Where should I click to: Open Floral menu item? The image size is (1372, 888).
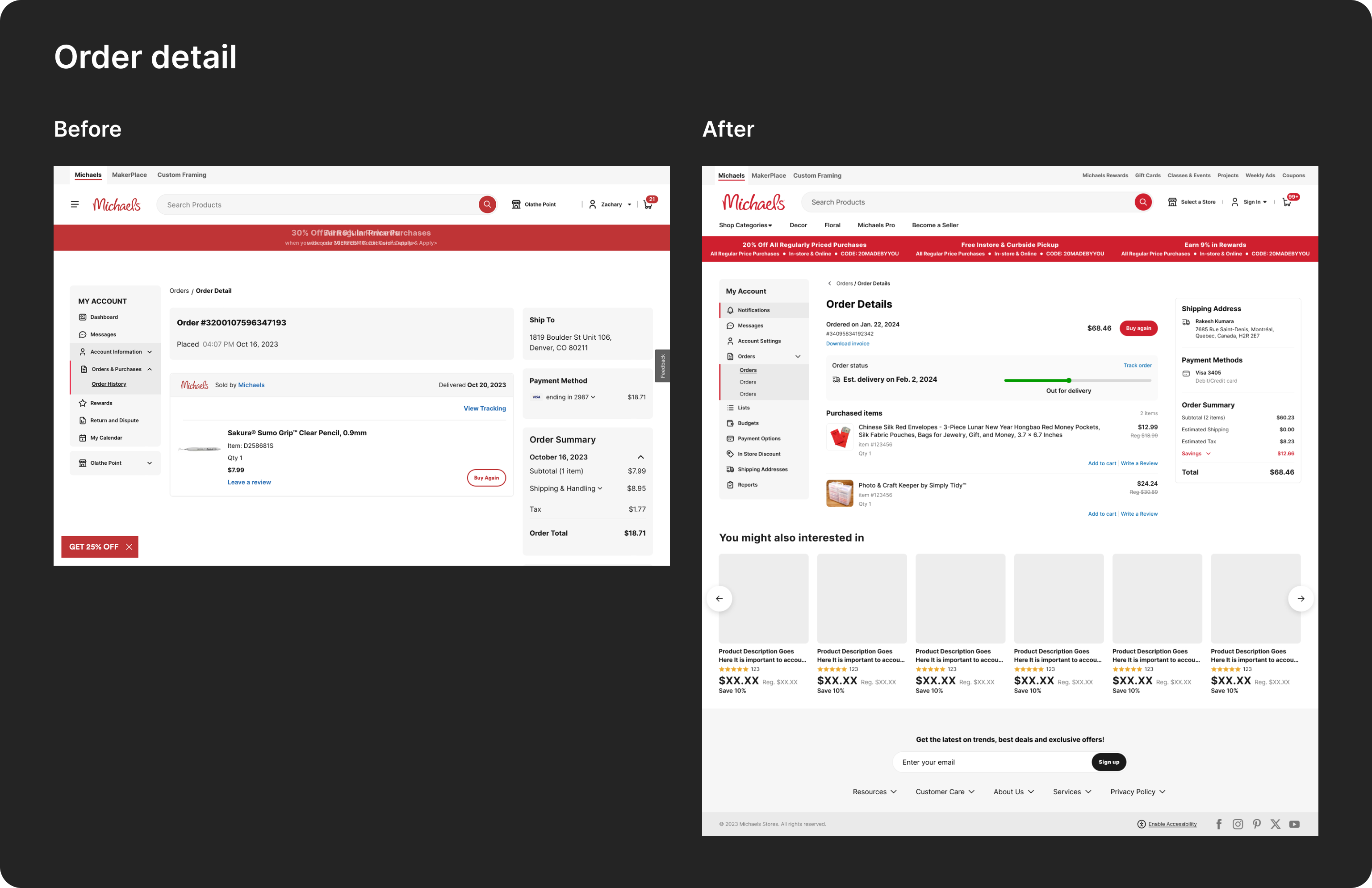coord(832,225)
